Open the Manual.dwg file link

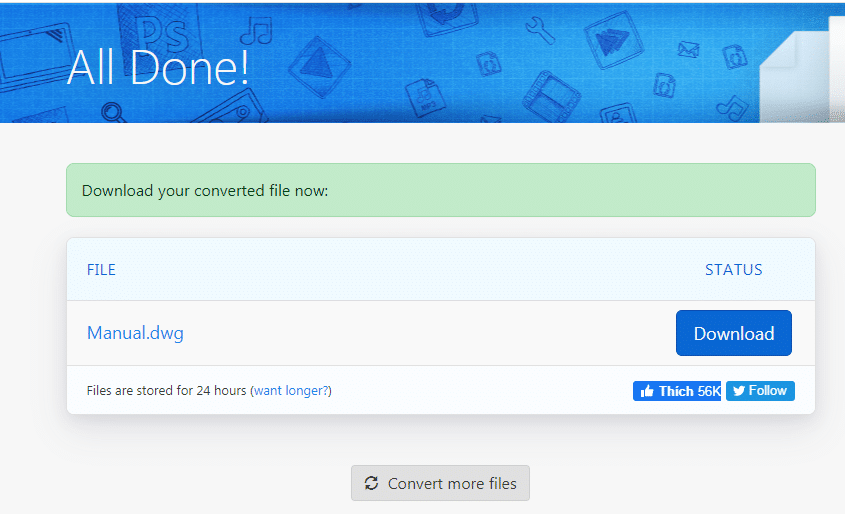coord(135,333)
